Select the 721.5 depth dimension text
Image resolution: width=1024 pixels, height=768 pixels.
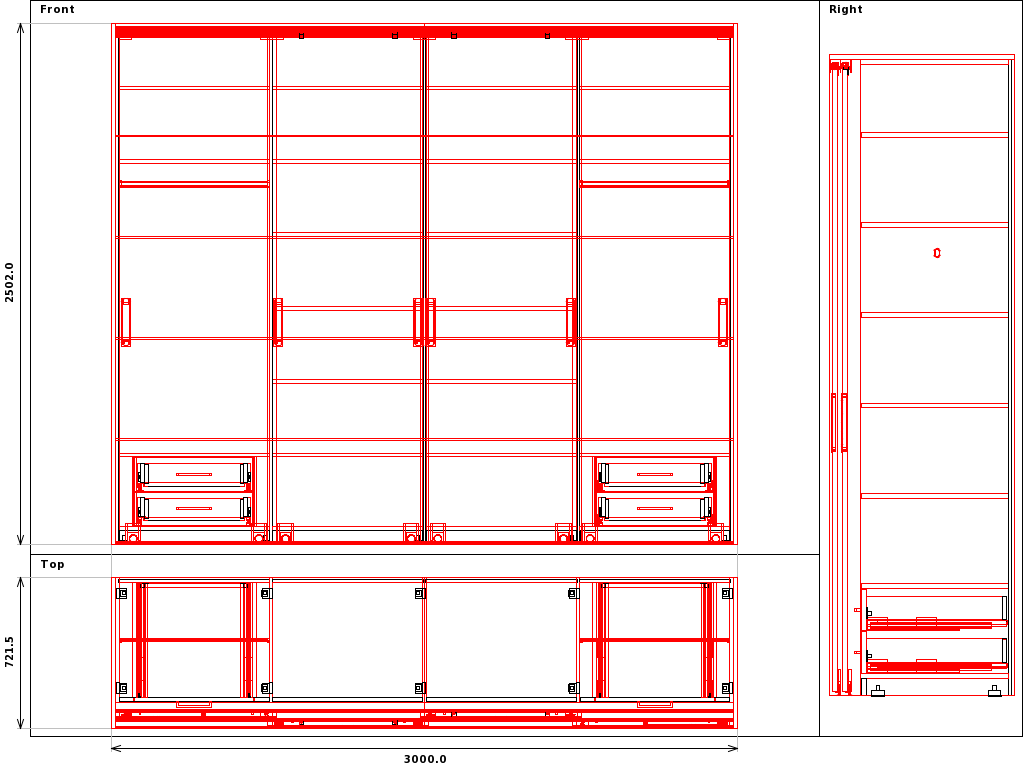click(x=10, y=652)
